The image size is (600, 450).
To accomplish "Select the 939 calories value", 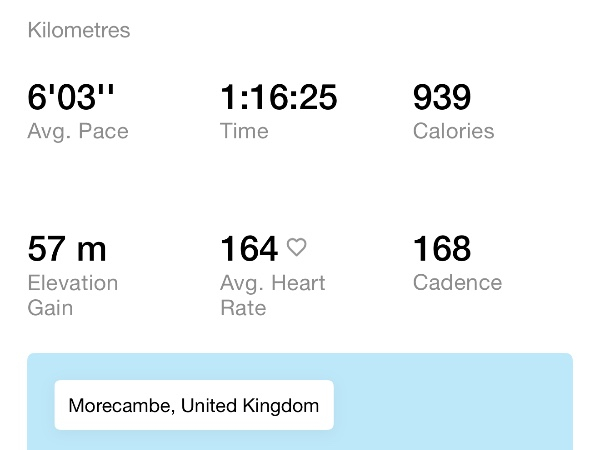I will 442,98.
